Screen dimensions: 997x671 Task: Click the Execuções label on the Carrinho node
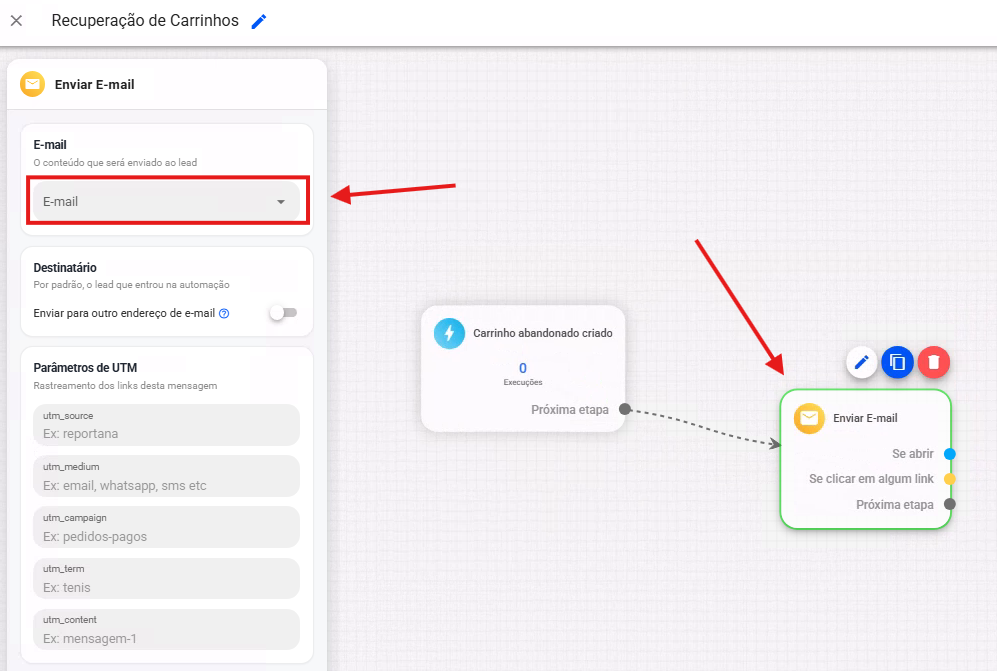[523, 382]
